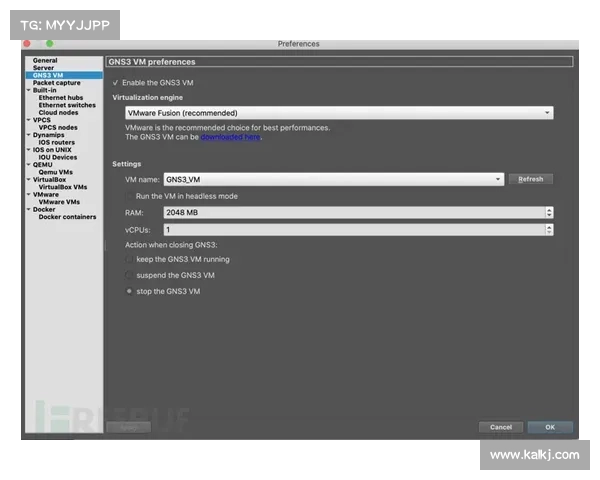Open Docker containers settings

pyautogui.click(x=67, y=217)
